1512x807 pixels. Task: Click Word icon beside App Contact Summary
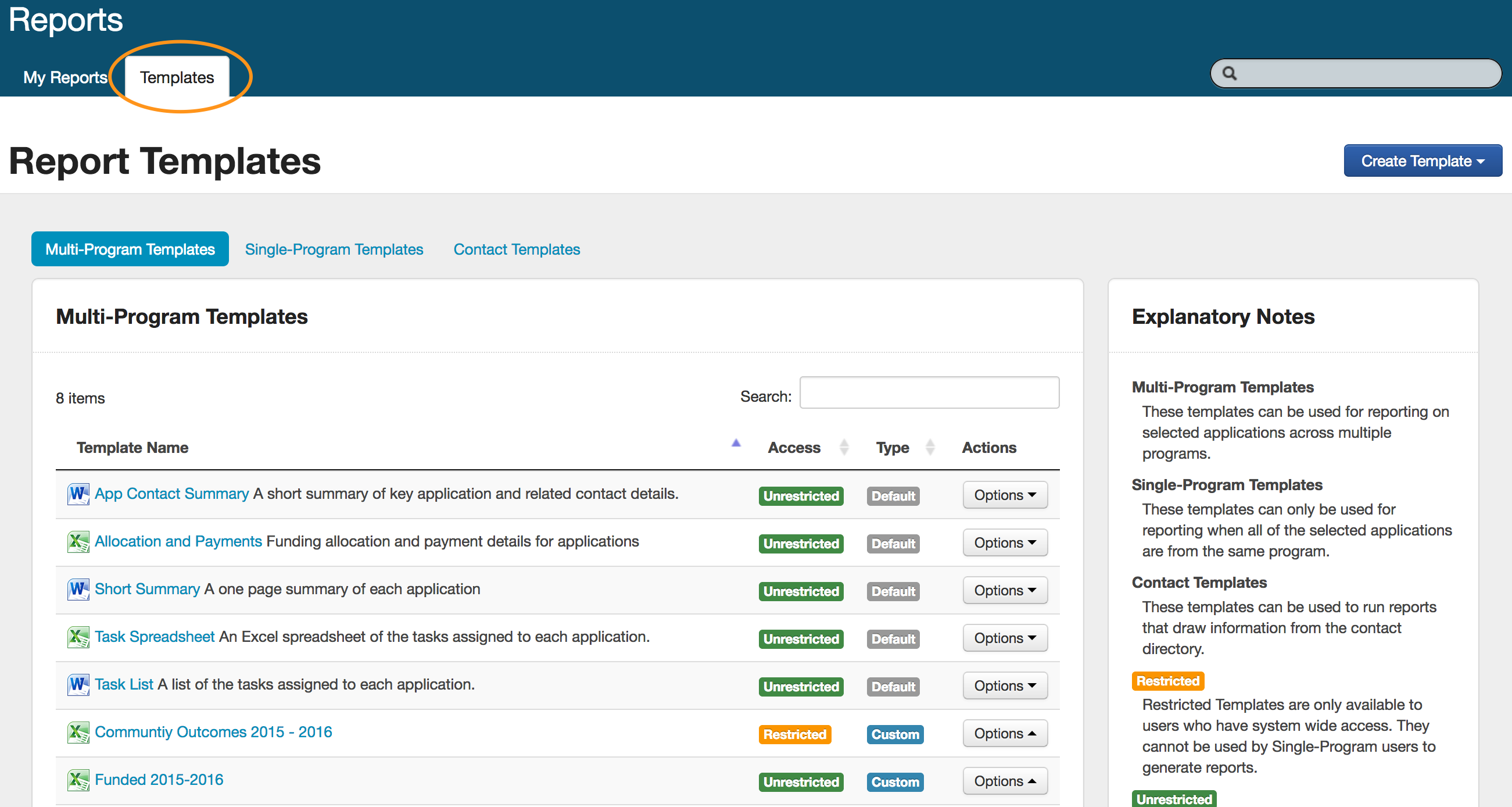78,494
